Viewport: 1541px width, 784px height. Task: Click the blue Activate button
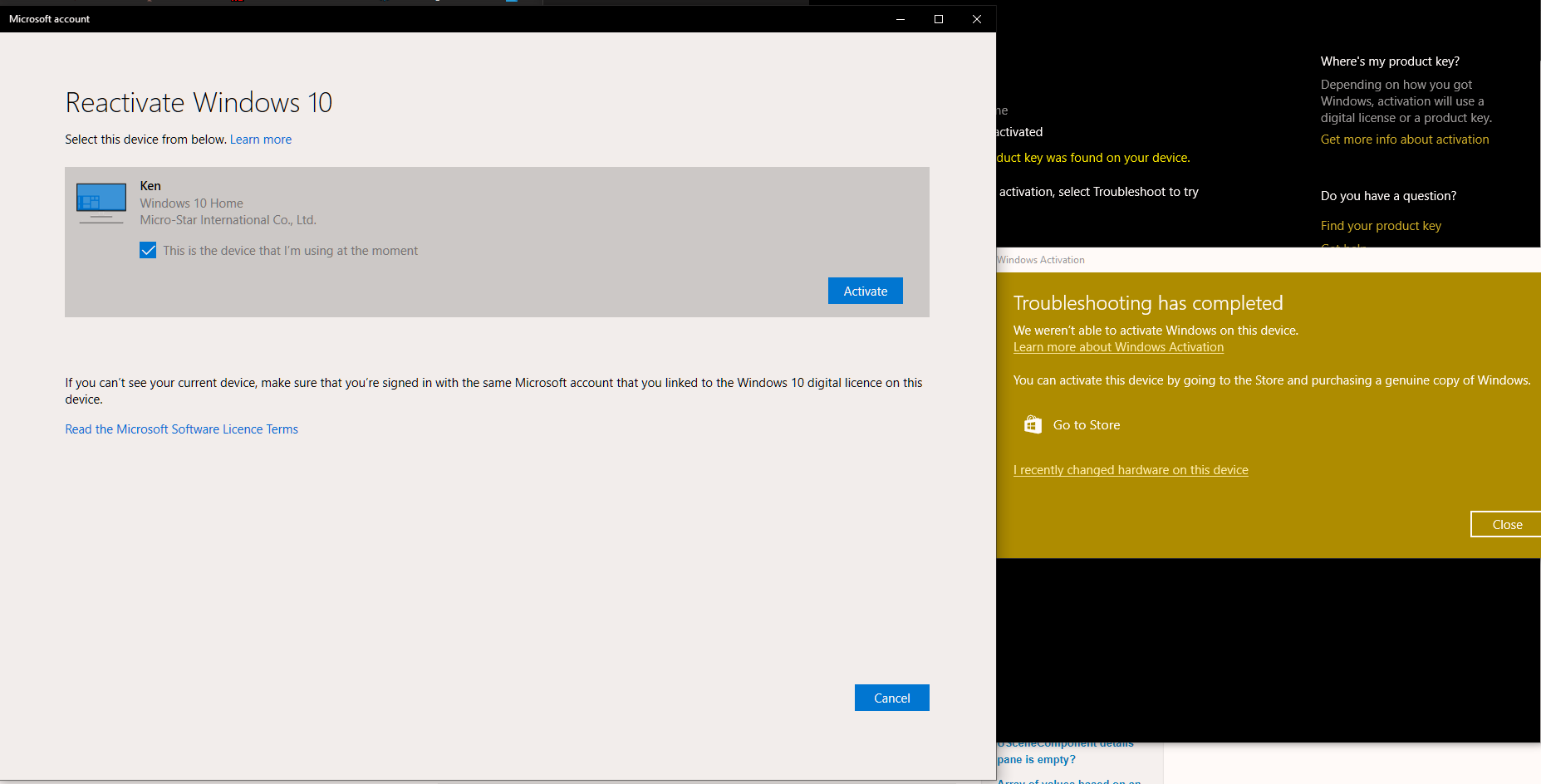pyautogui.click(x=866, y=291)
